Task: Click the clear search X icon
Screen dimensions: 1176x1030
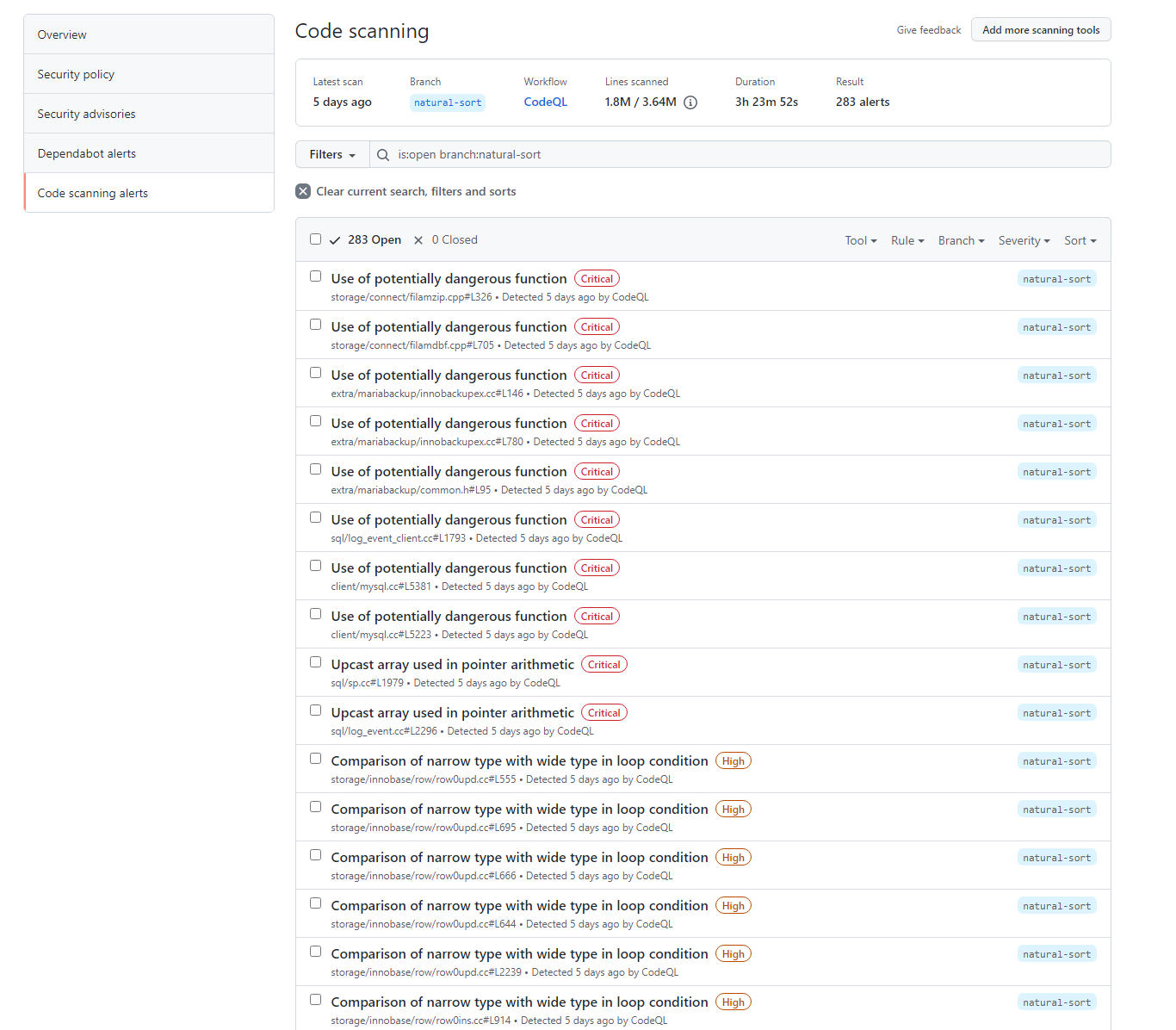Action: click(x=303, y=191)
